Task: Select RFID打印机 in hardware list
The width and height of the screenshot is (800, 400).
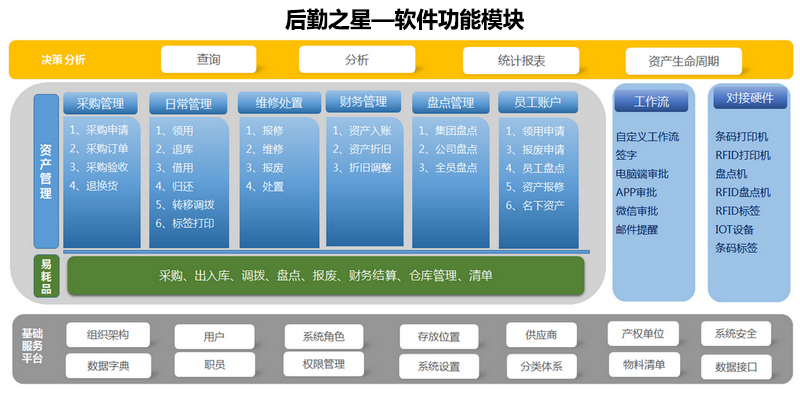Action: tap(743, 155)
